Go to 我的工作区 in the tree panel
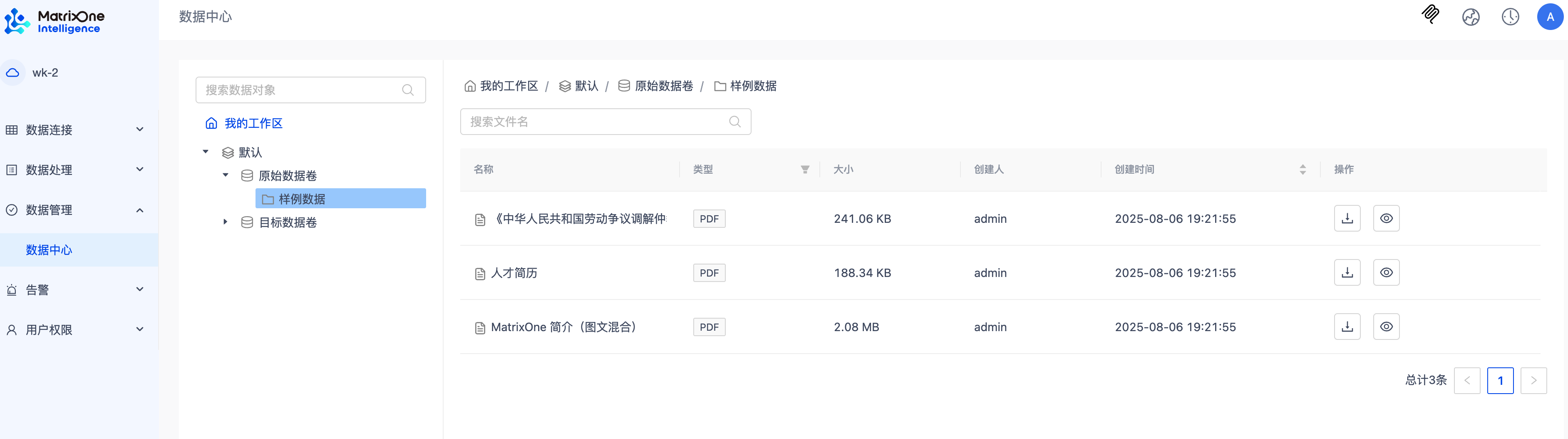The image size is (1568, 439). 253,124
